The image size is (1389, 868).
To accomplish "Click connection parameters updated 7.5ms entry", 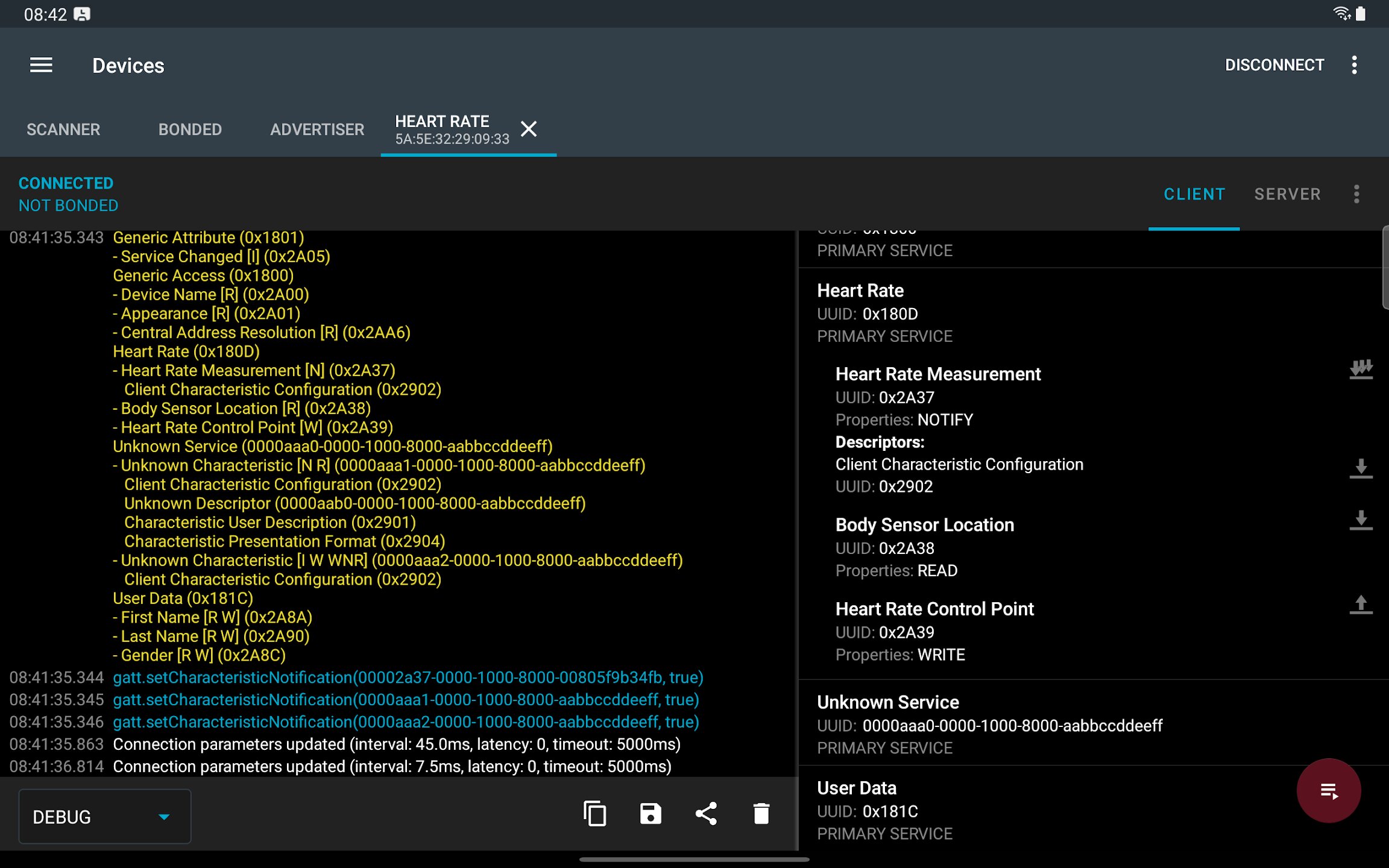I will click(392, 767).
